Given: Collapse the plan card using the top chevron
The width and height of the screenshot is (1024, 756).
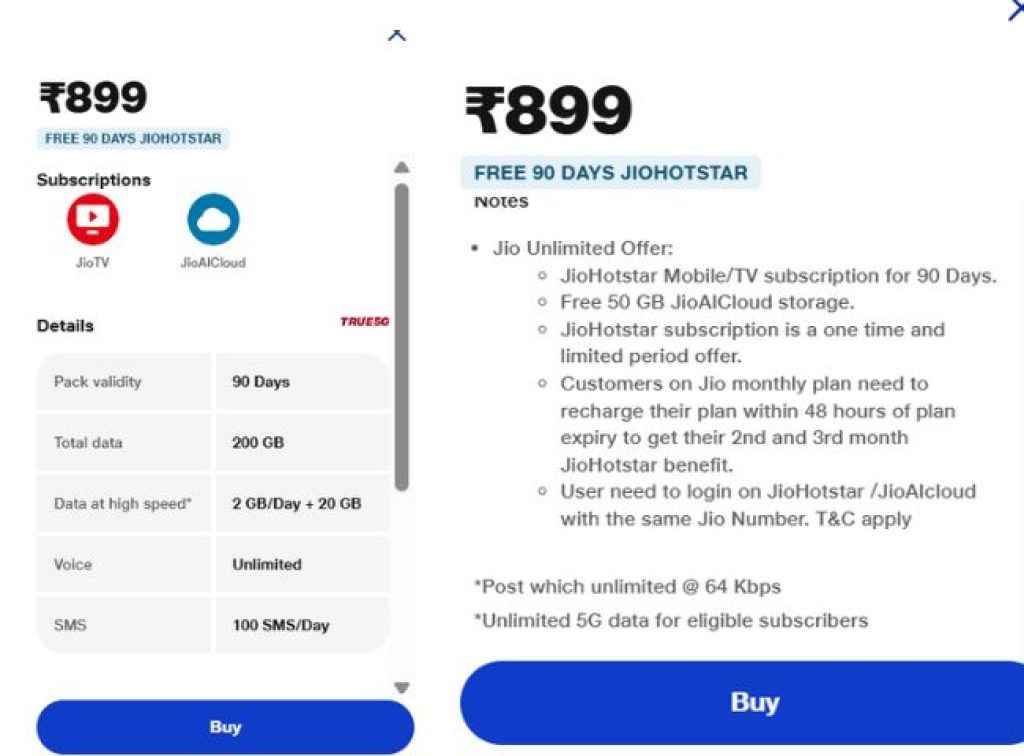Looking at the screenshot, I should point(397,34).
